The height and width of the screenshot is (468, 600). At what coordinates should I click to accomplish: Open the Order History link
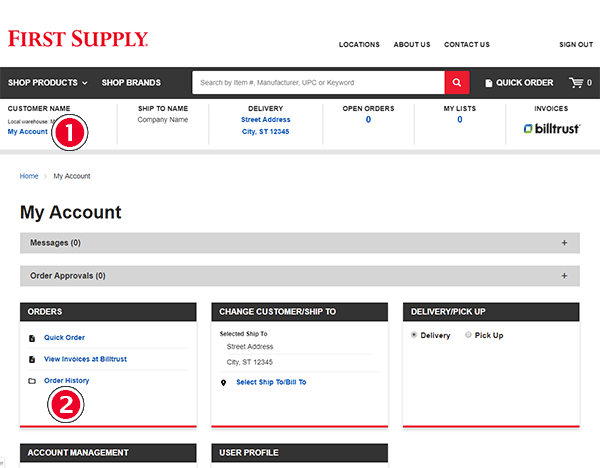coord(66,381)
